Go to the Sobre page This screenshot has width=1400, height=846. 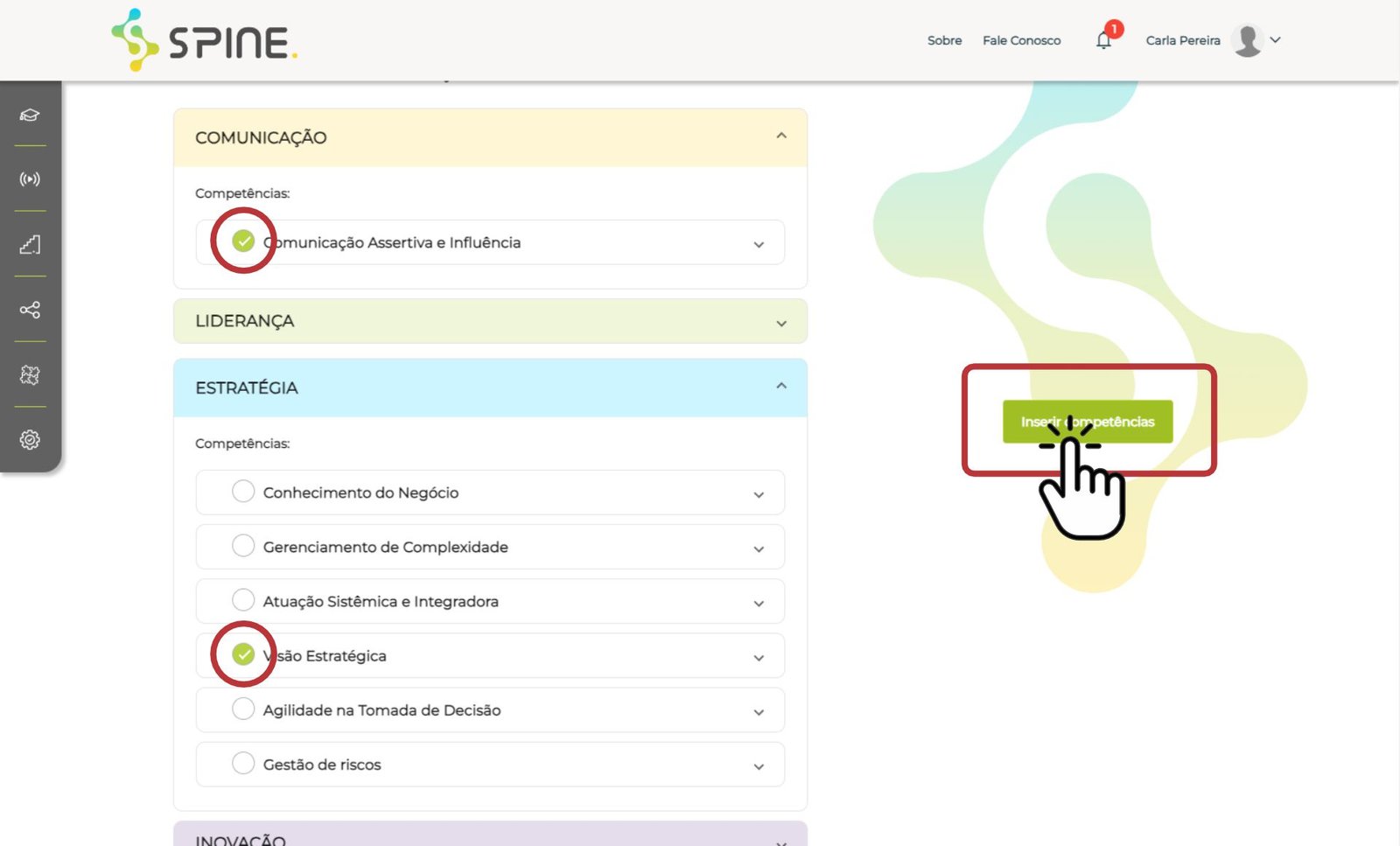pyautogui.click(x=944, y=40)
